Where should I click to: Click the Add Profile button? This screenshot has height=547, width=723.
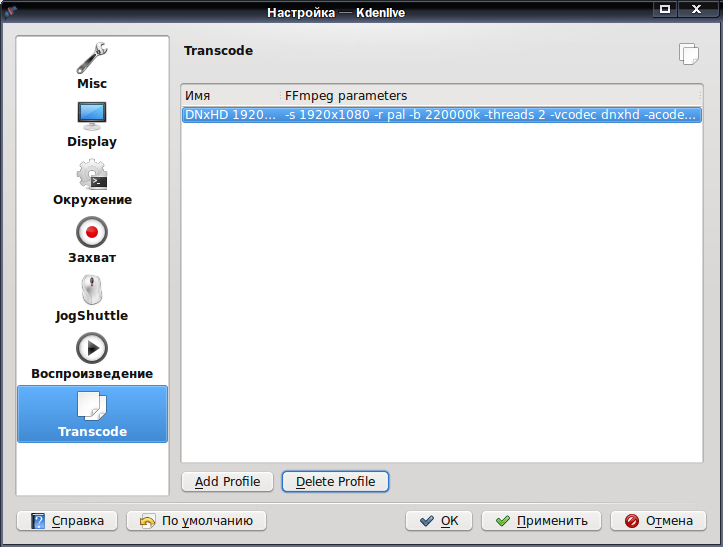tap(227, 482)
